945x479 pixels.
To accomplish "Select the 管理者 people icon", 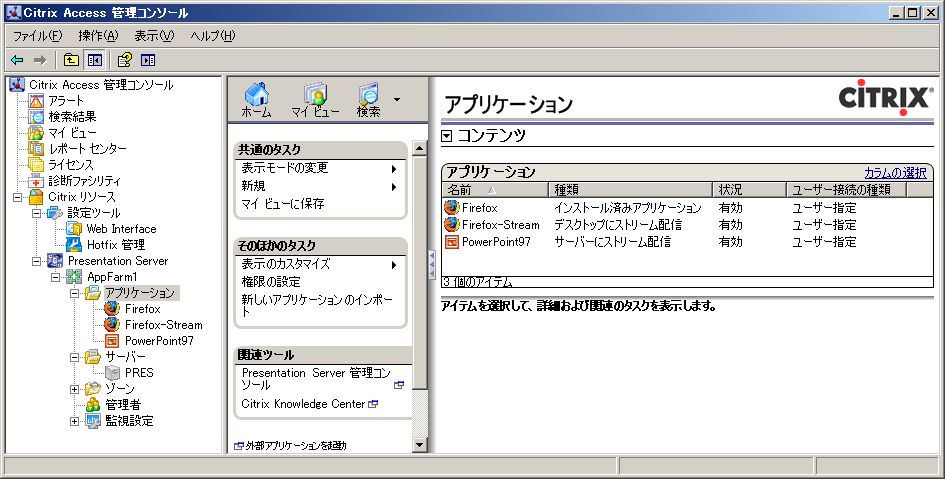I will (93, 404).
